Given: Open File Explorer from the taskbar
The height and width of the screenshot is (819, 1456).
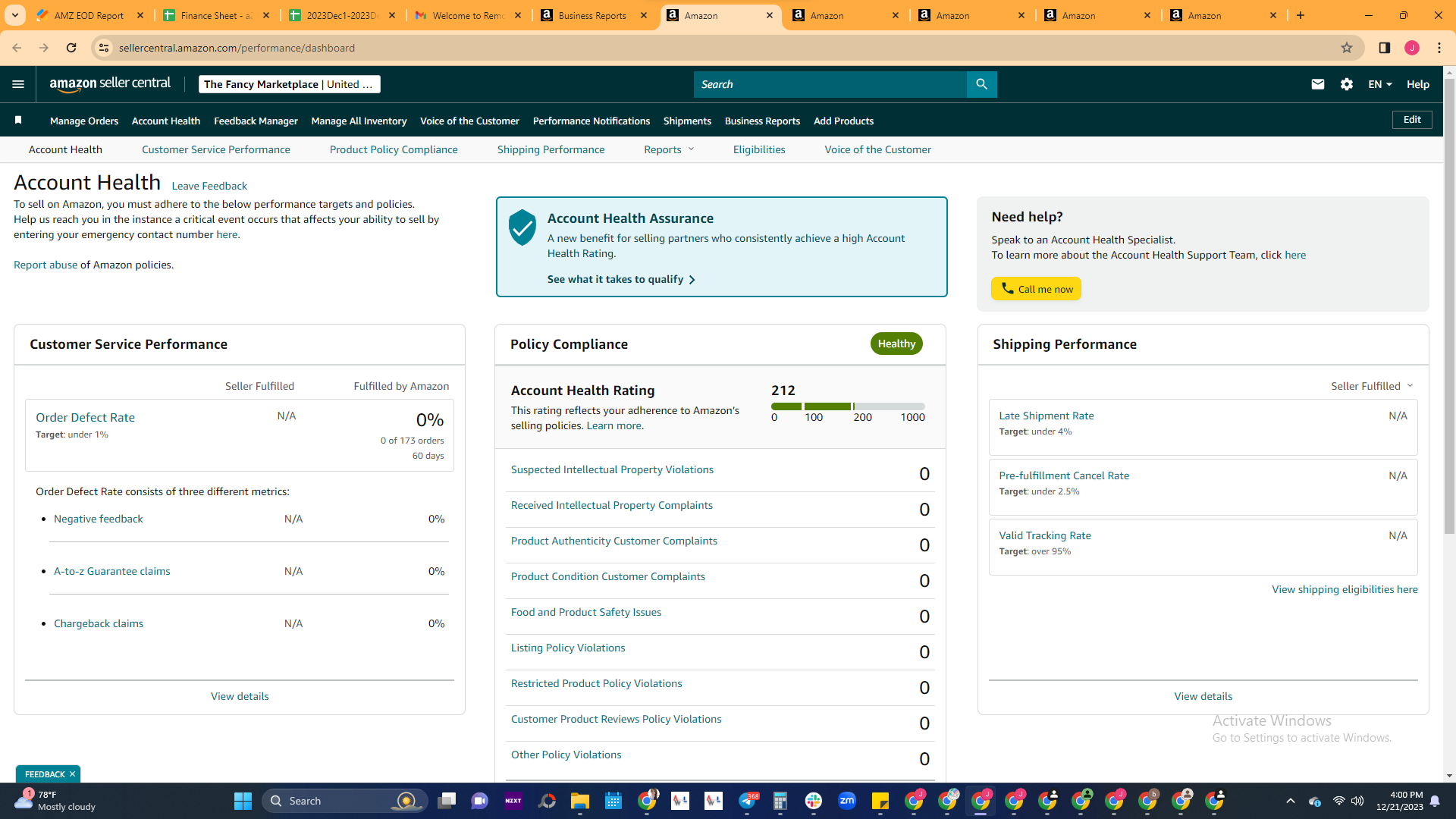Looking at the screenshot, I should coord(580,801).
